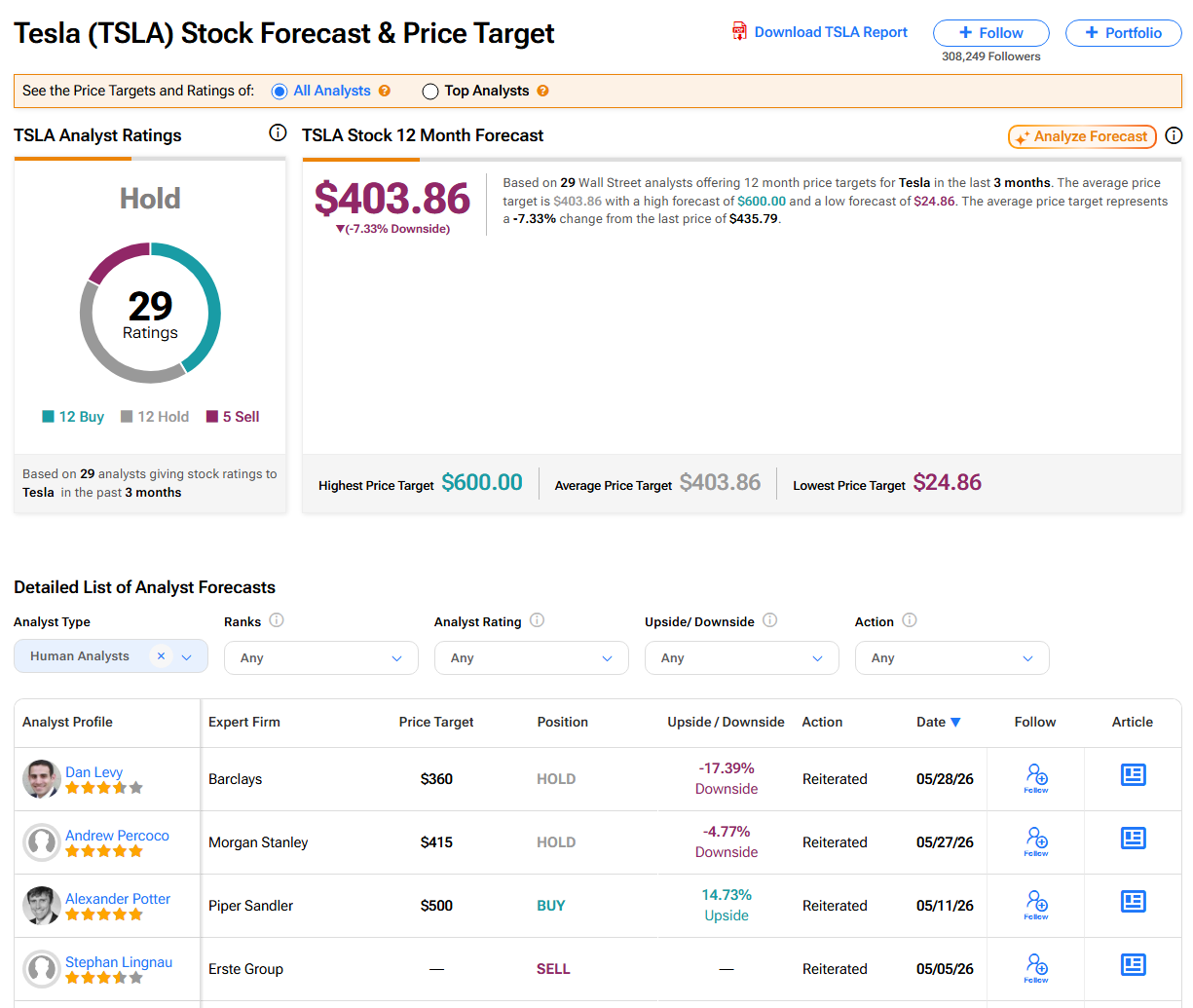Click Alexander Potter's profile photo
Image resolution: width=1193 pixels, height=1008 pixels.
tap(42, 906)
